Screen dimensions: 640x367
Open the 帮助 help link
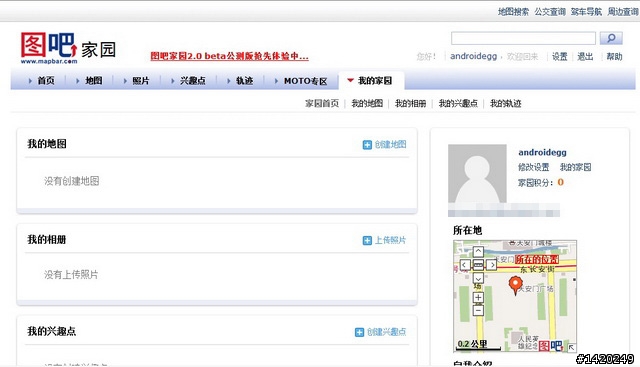coord(614,56)
